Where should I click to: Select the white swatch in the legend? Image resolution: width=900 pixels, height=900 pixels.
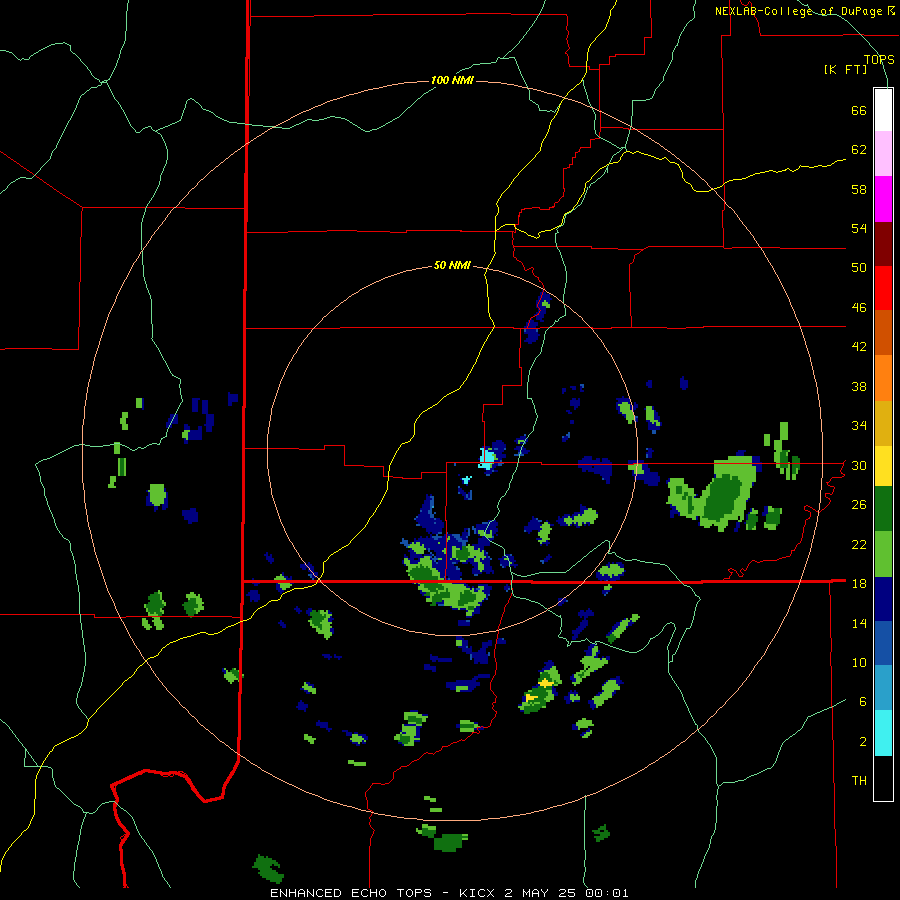tap(883, 110)
